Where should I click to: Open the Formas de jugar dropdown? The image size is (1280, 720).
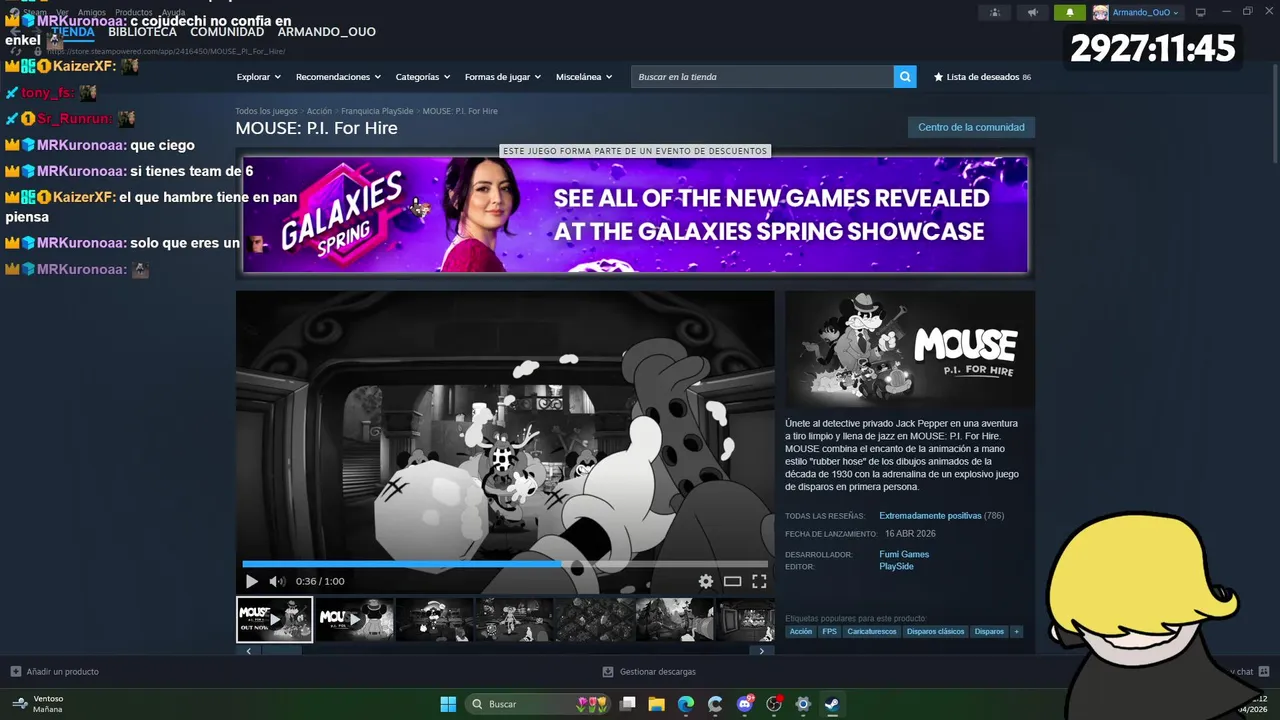[503, 77]
